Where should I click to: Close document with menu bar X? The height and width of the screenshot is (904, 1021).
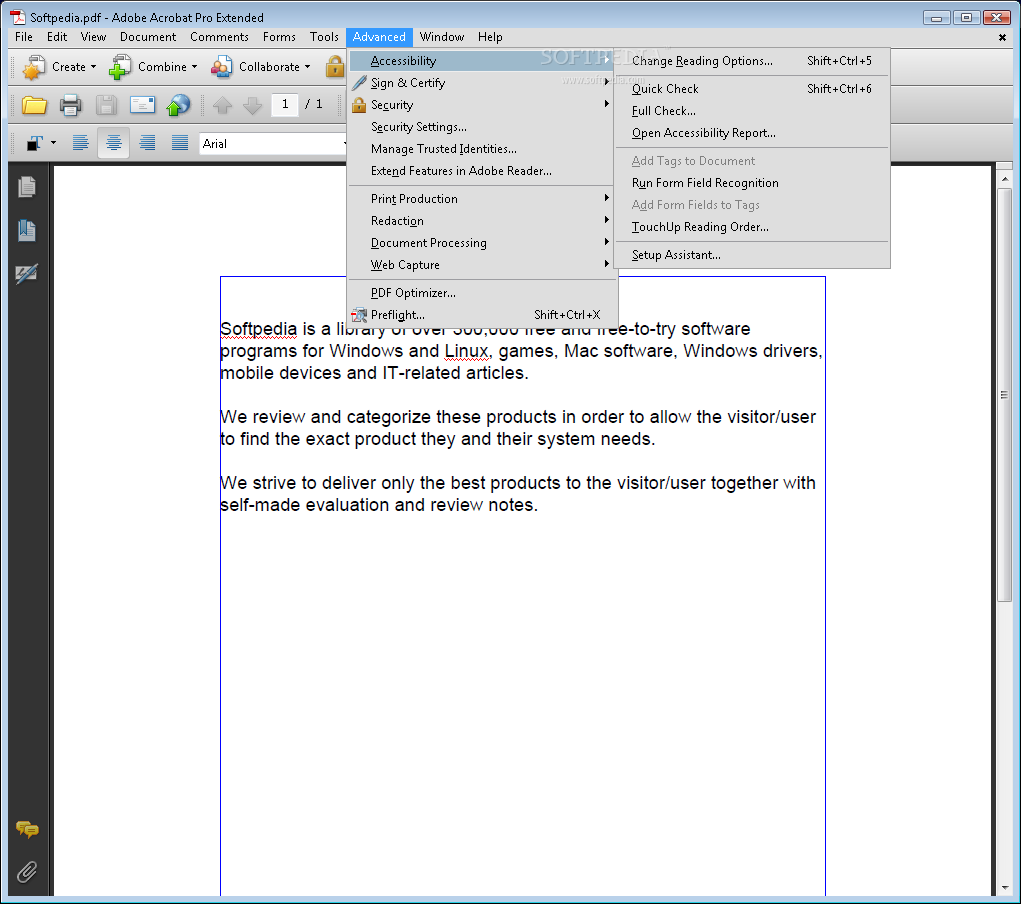[1002, 38]
